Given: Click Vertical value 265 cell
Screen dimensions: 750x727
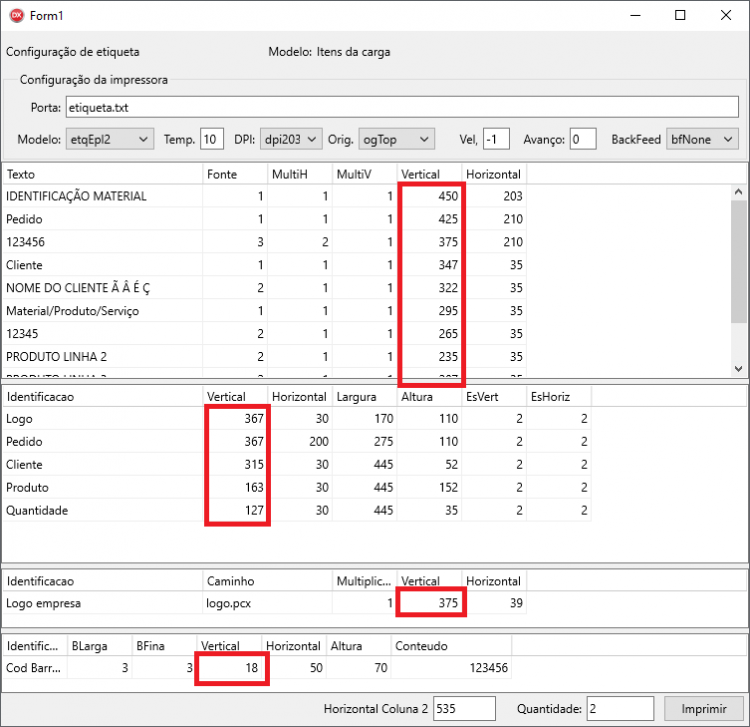Looking at the screenshot, I should tap(429, 334).
